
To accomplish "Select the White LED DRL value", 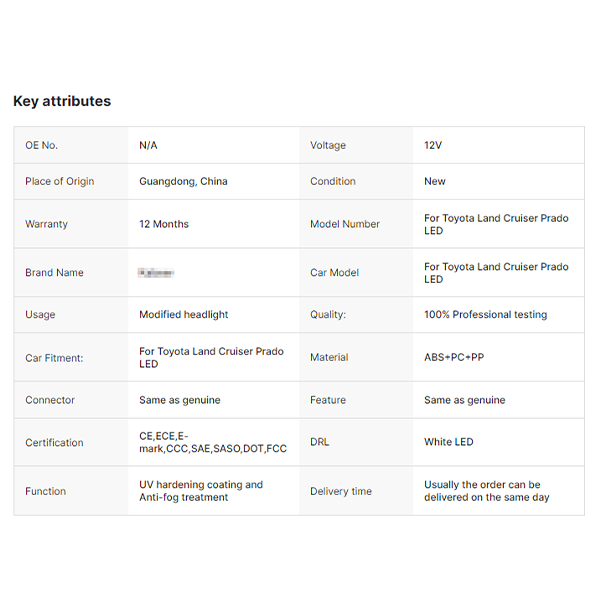I will (449, 442).
